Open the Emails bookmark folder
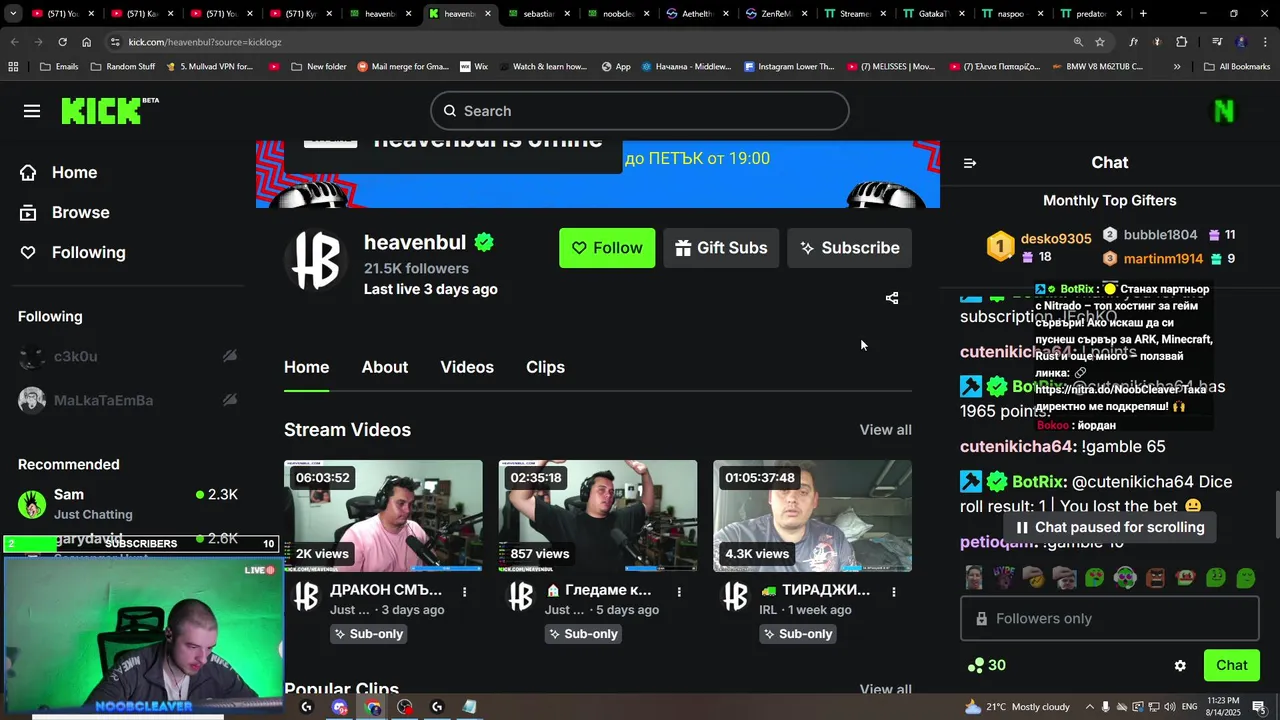 coord(59,67)
